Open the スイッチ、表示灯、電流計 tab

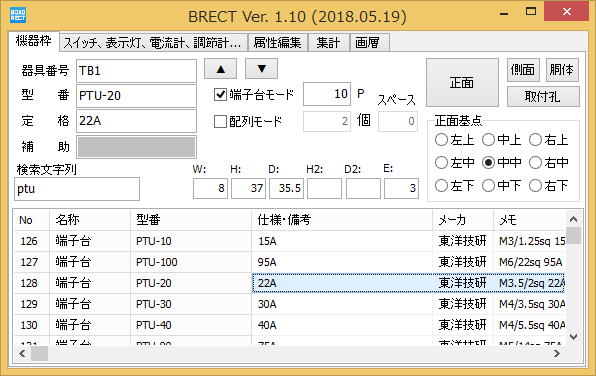coord(153,43)
